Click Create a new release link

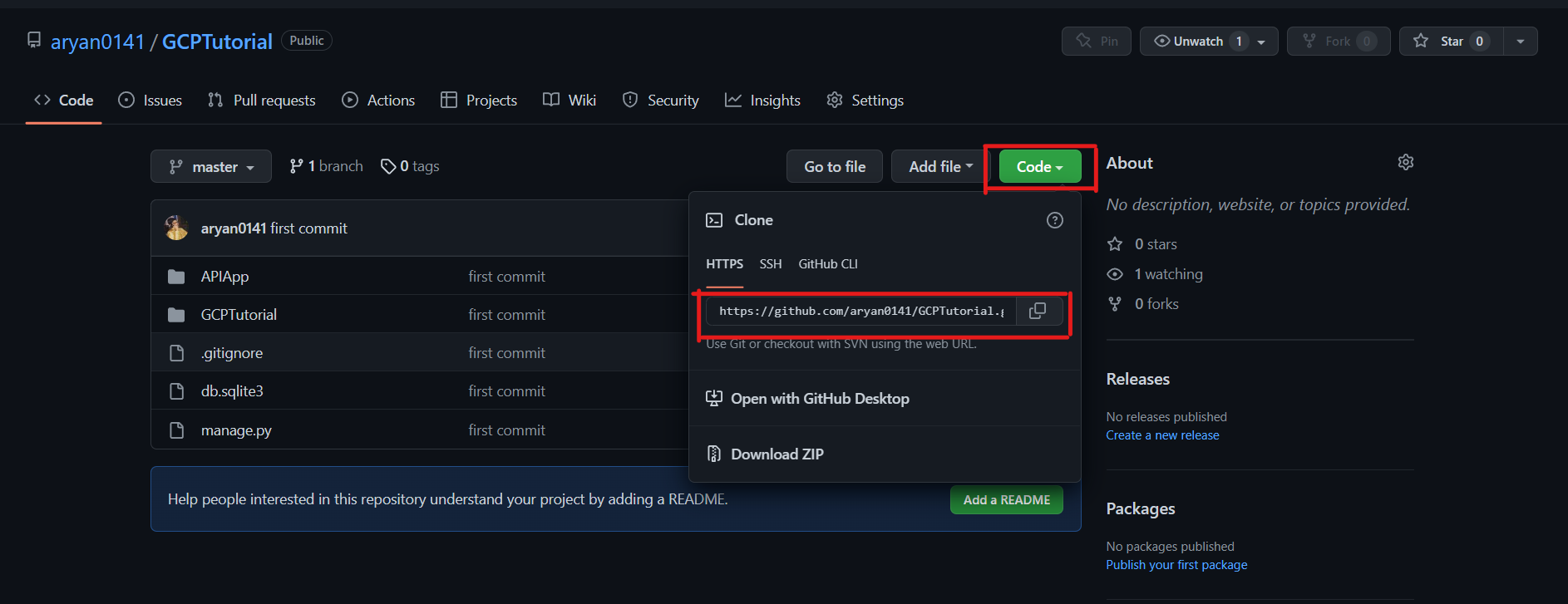(x=1162, y=435)
